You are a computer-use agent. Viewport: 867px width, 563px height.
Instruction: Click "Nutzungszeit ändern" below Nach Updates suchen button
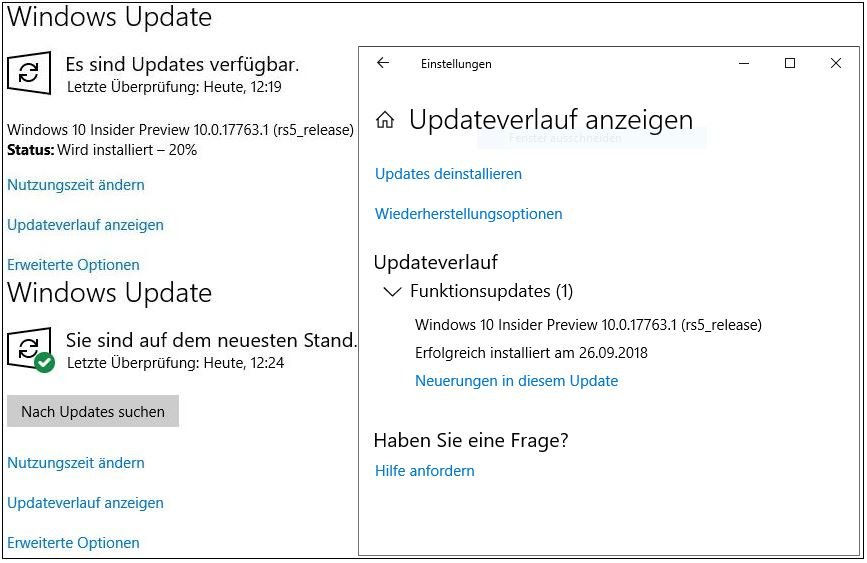(76, 463)
